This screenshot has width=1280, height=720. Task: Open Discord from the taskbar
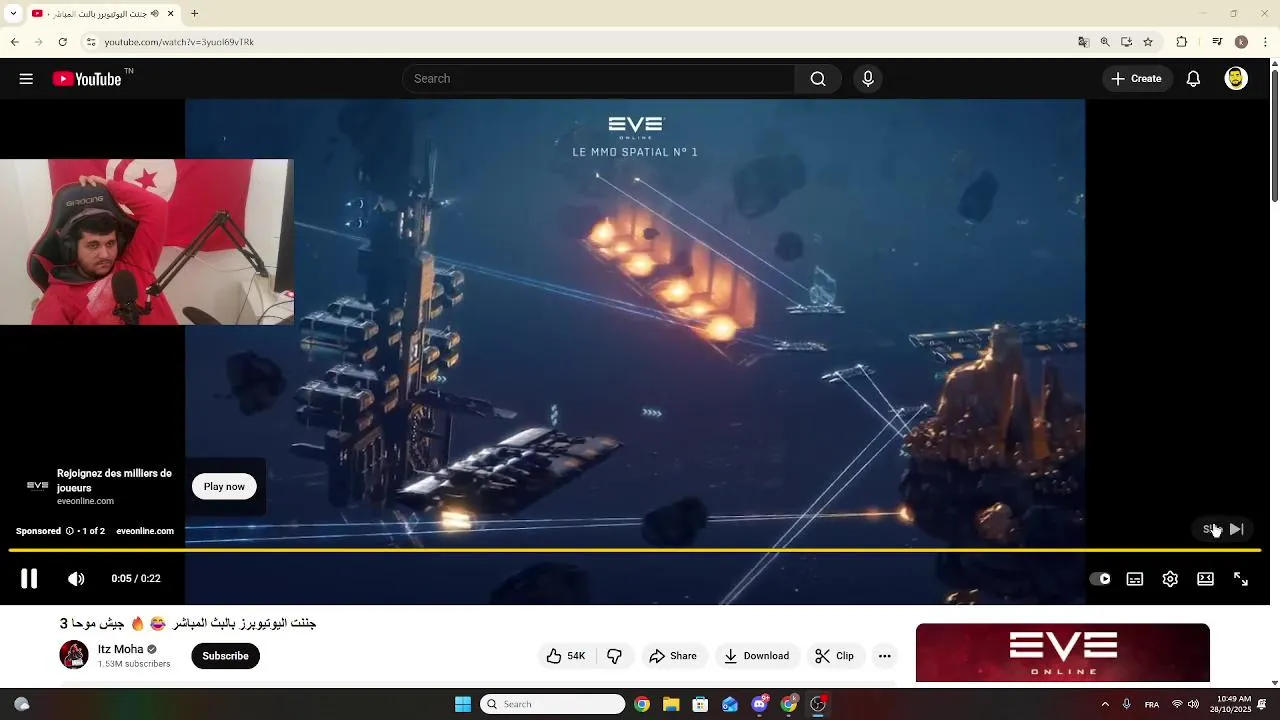(760, 704)
